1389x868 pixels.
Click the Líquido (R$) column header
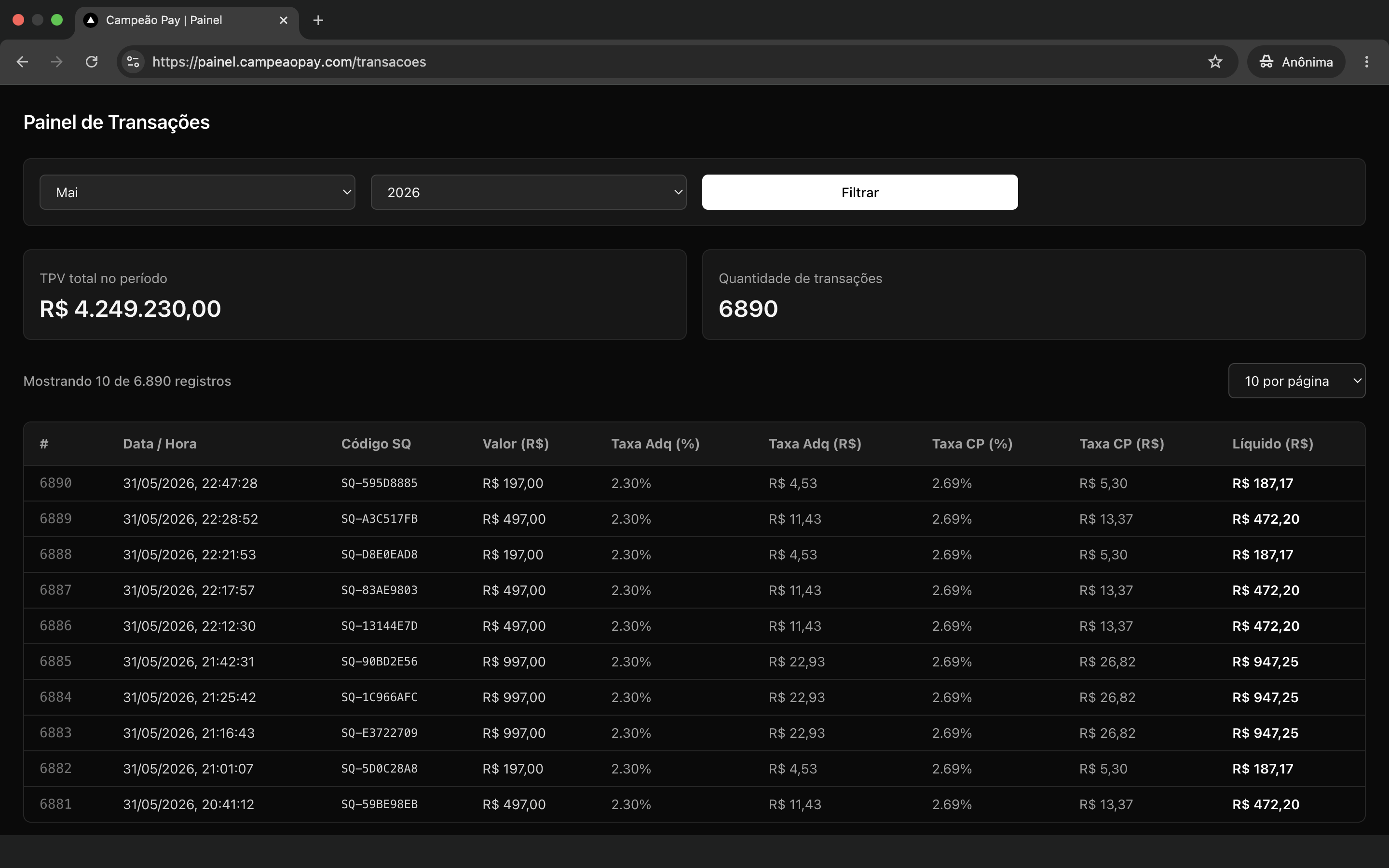[1272, 444]
